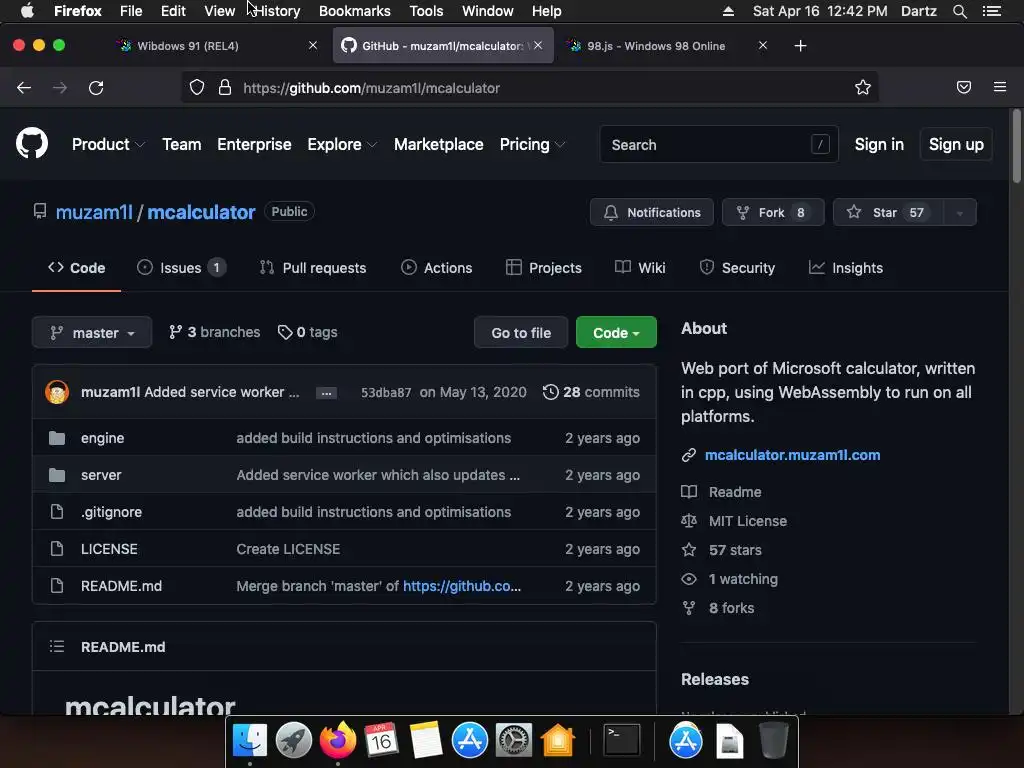Expand the commit message ellipsis button
The height and width of the screenshot is (768, 1024).
(326, 392)
